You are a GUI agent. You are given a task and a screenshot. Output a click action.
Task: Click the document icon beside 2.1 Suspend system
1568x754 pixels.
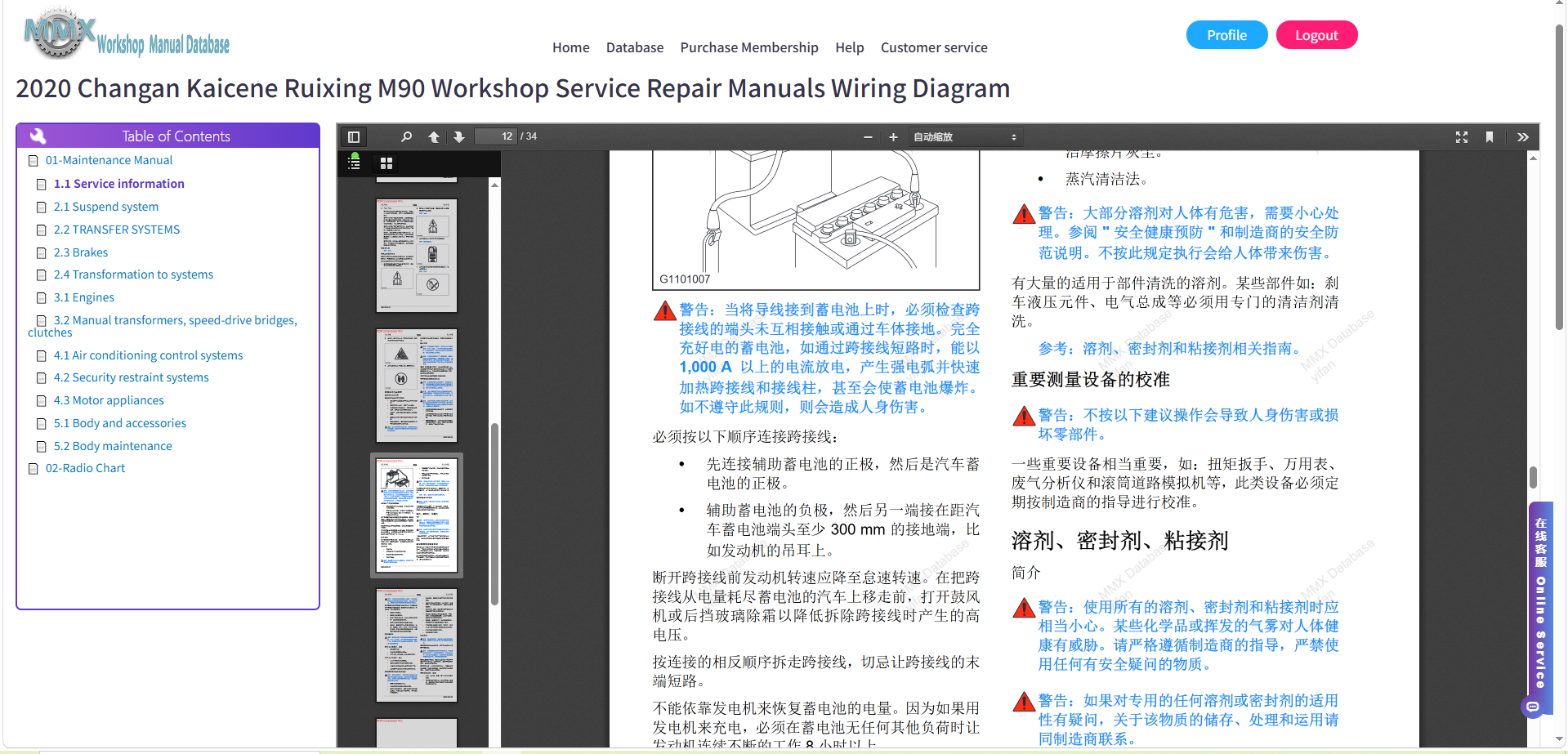click(x=42, y=207)
